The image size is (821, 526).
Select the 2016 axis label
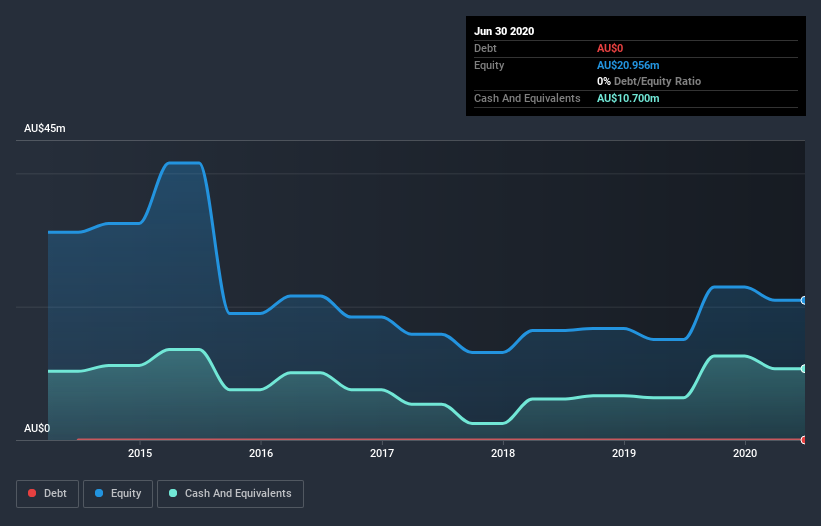(261, 453)
